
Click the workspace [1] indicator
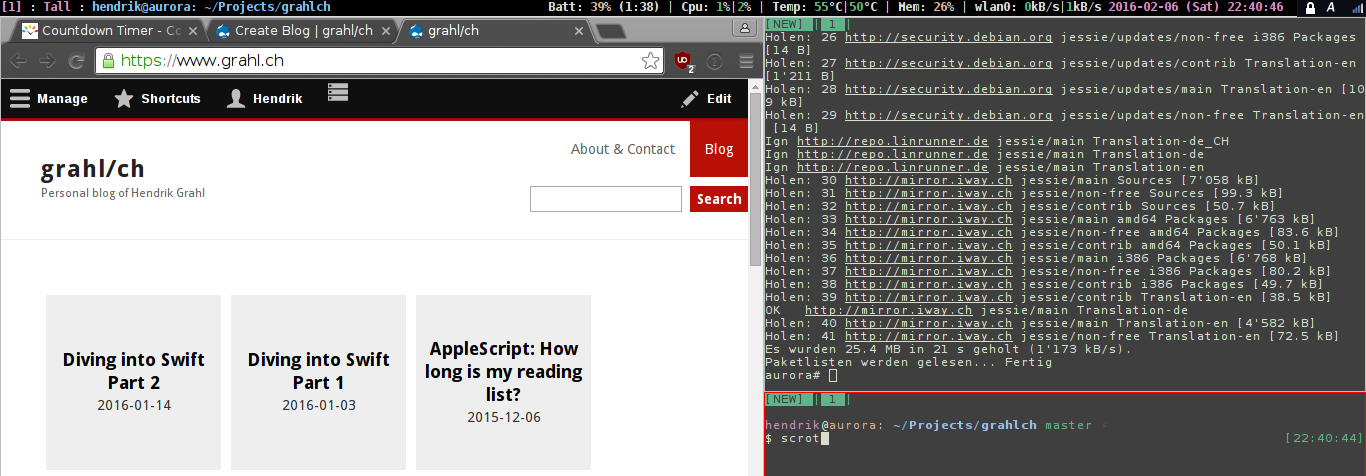[x=13, y=7]
